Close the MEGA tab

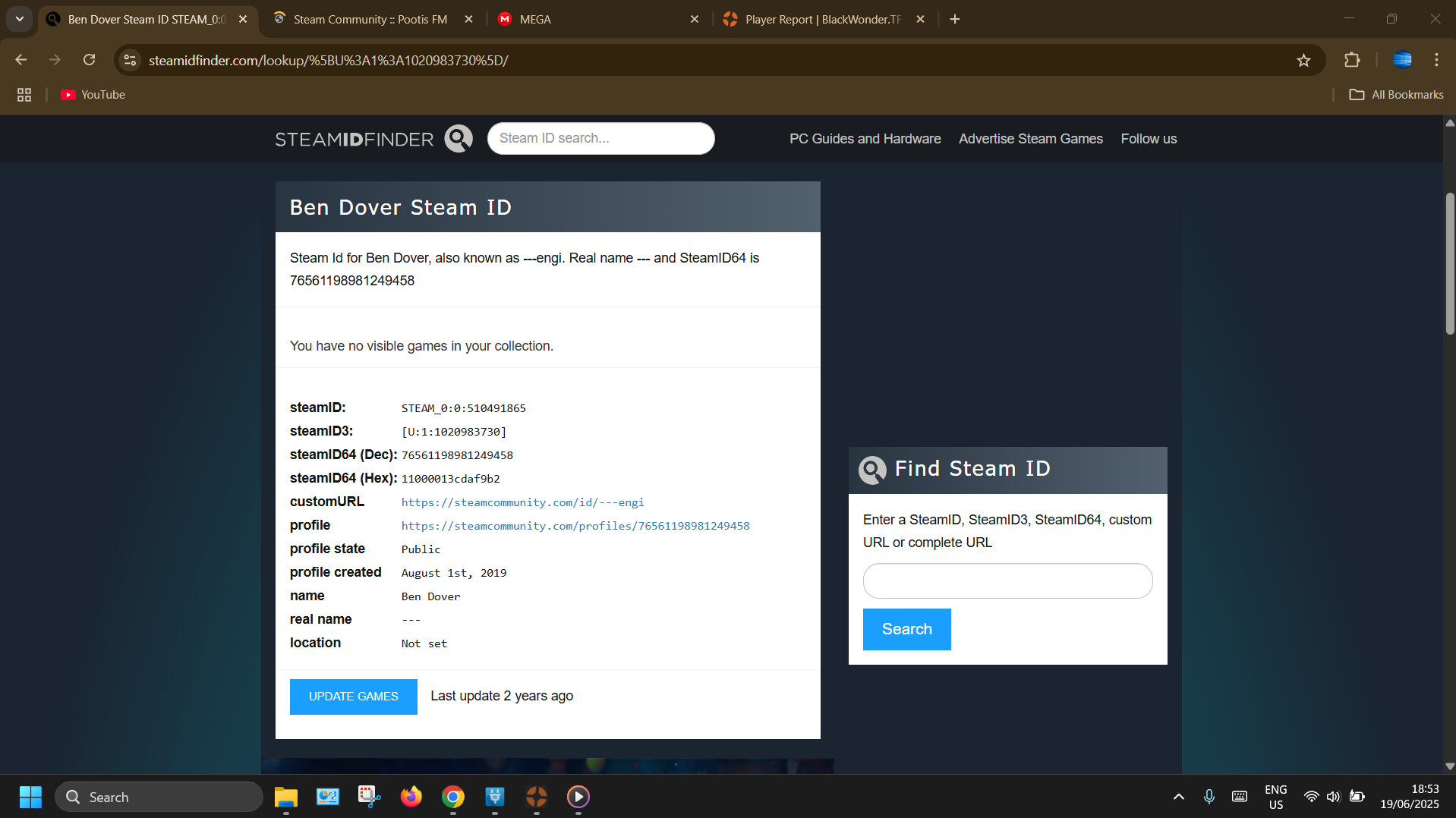coord(694,19)
